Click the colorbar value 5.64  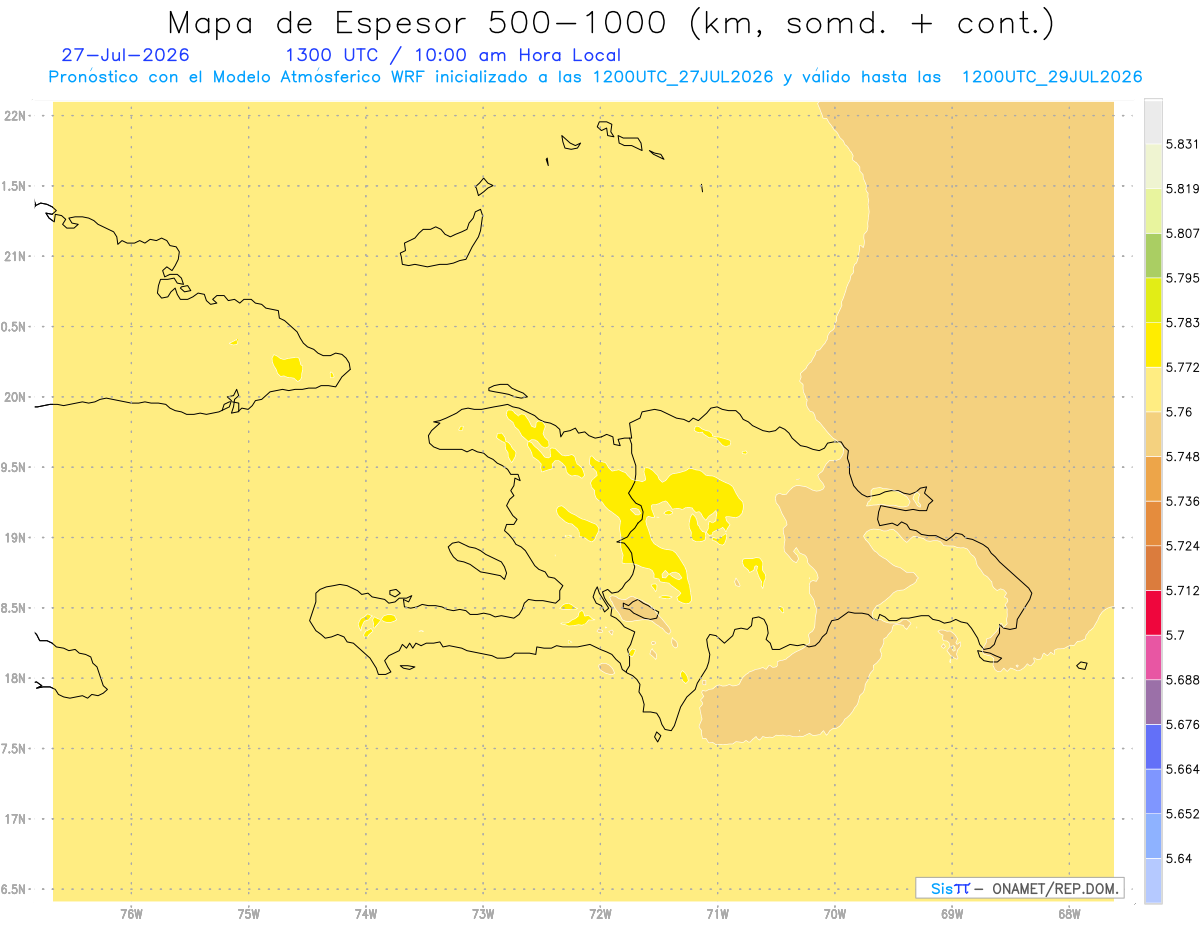(1179, 858)
